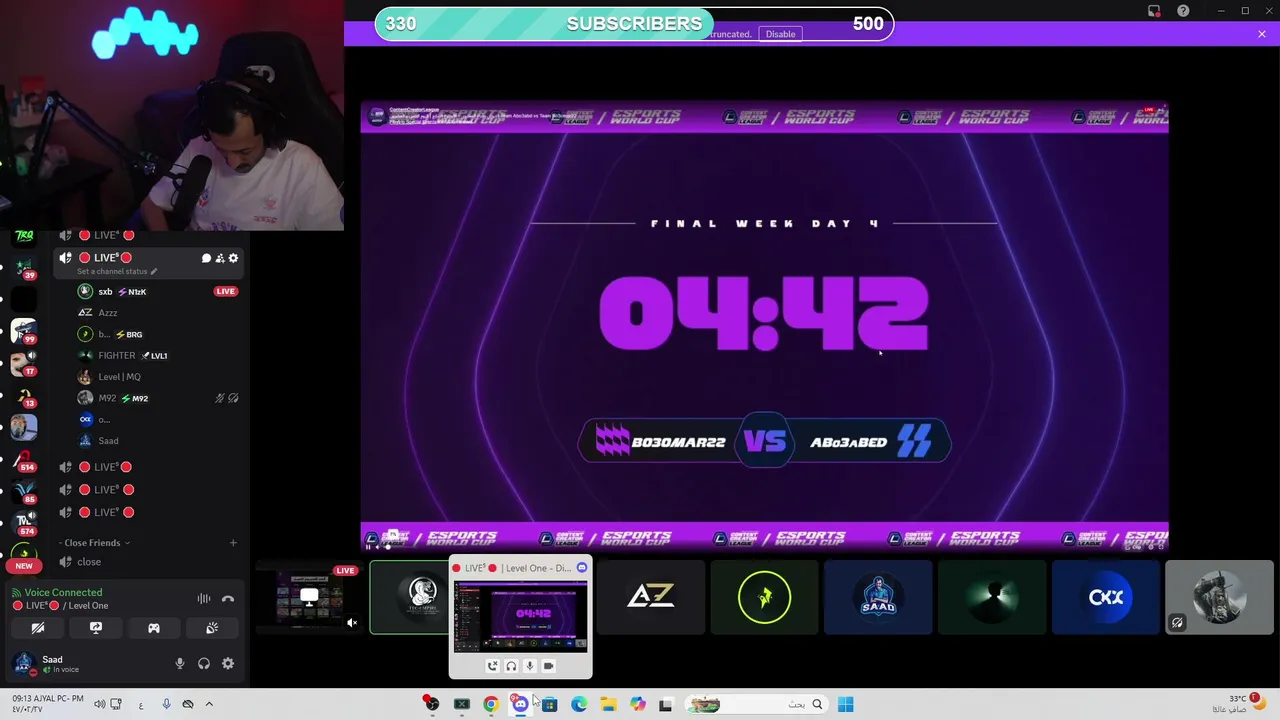
Task: Open File Explorer from the taskbar
Action: [x=608, y=704]
